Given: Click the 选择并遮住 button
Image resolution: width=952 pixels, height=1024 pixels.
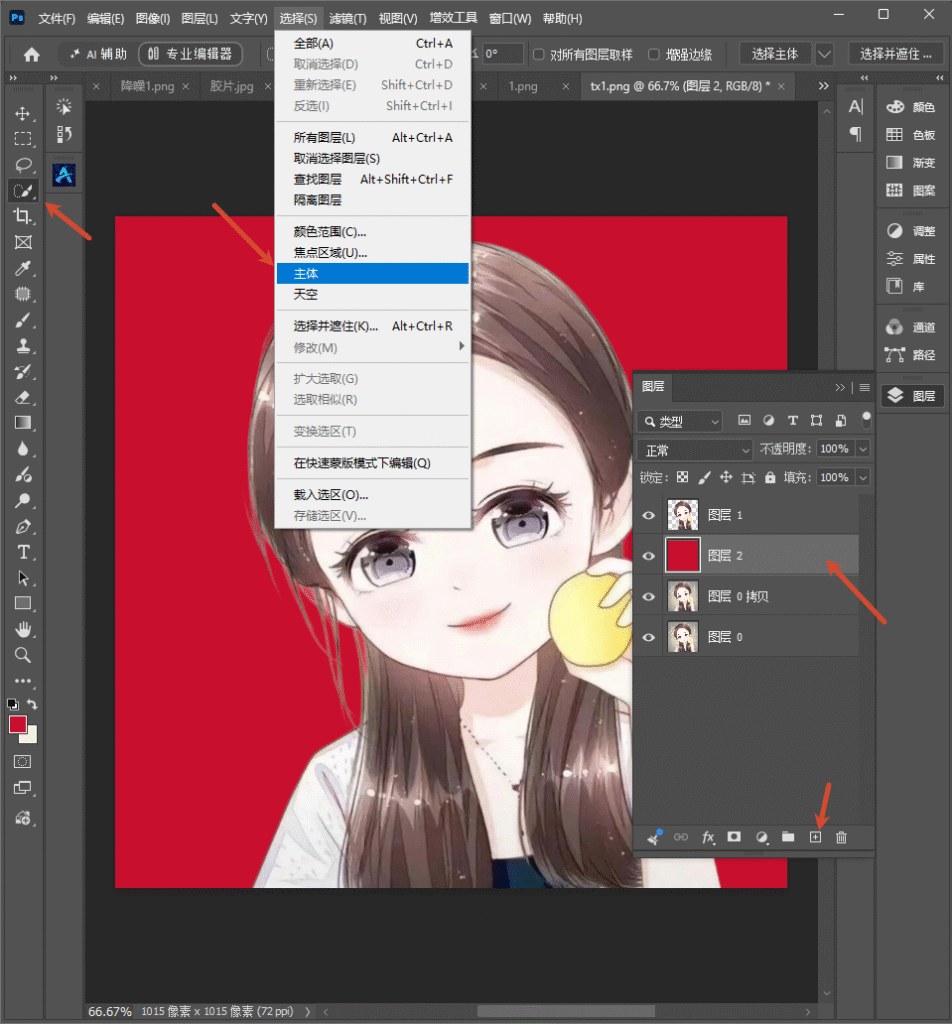Looking at the screenshot, I should pos(895,54).
